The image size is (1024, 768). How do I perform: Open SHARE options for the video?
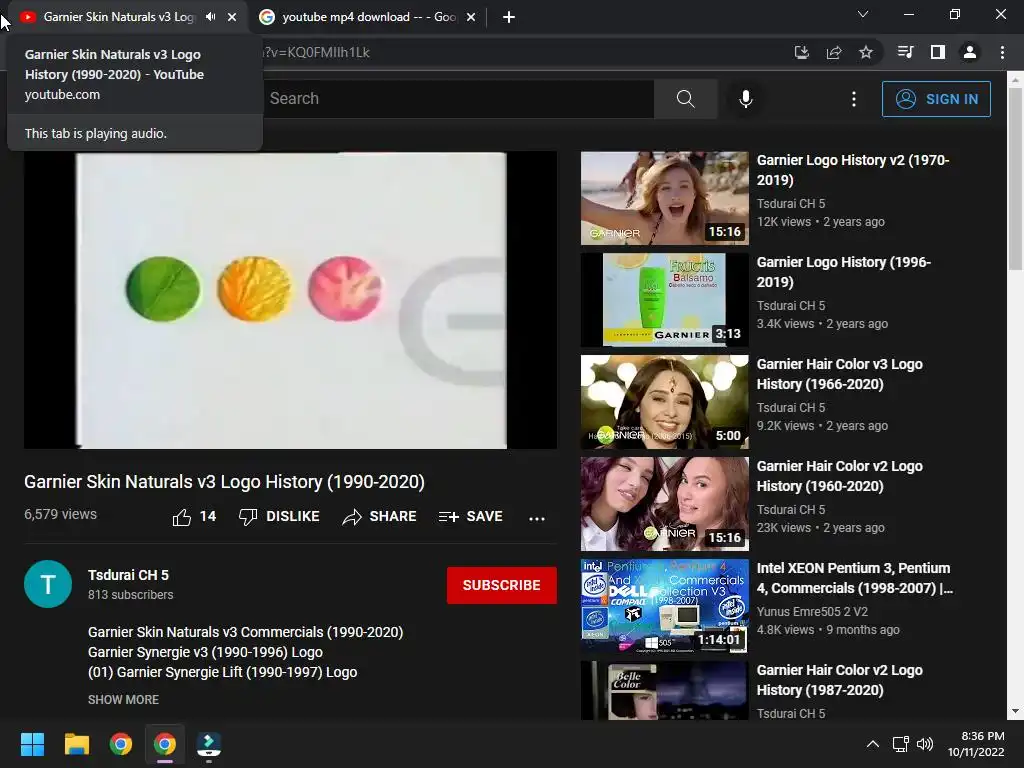(x=379, y=517)
